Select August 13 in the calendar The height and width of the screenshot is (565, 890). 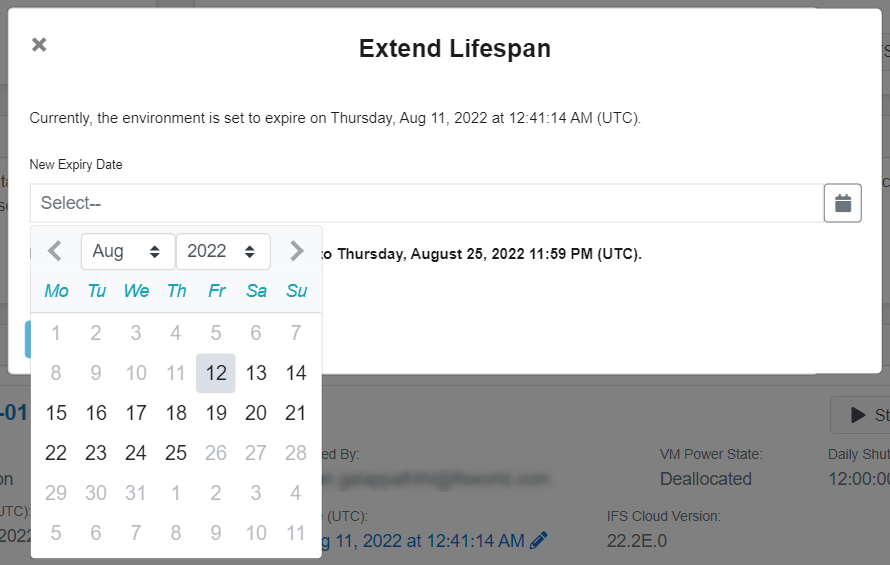tap(256, 373)
